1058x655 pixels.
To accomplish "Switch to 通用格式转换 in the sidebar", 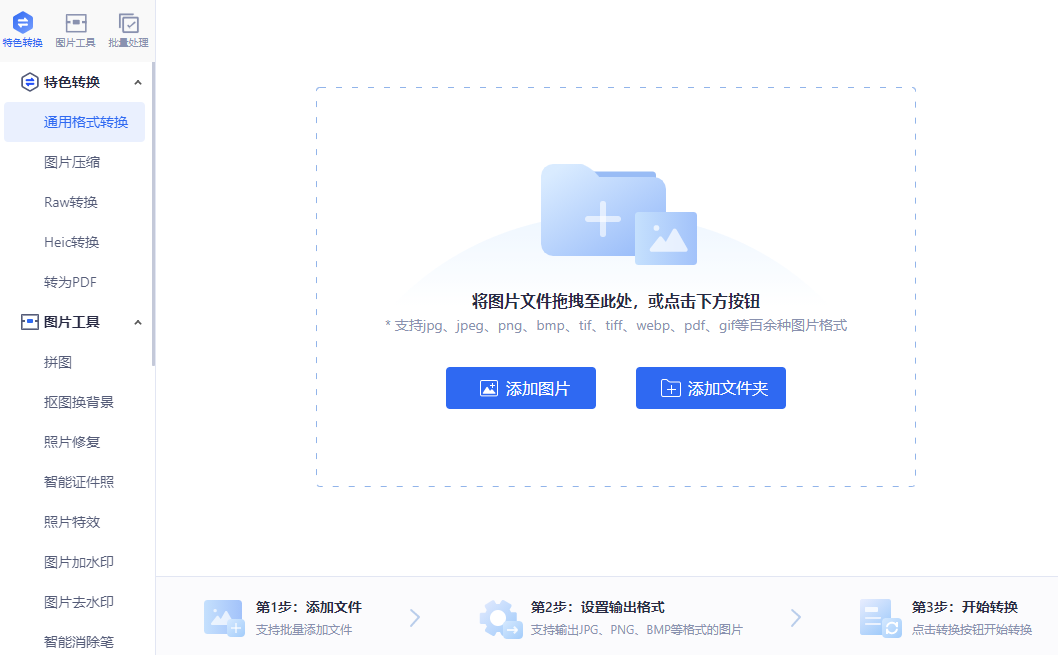I will (73, 121).
